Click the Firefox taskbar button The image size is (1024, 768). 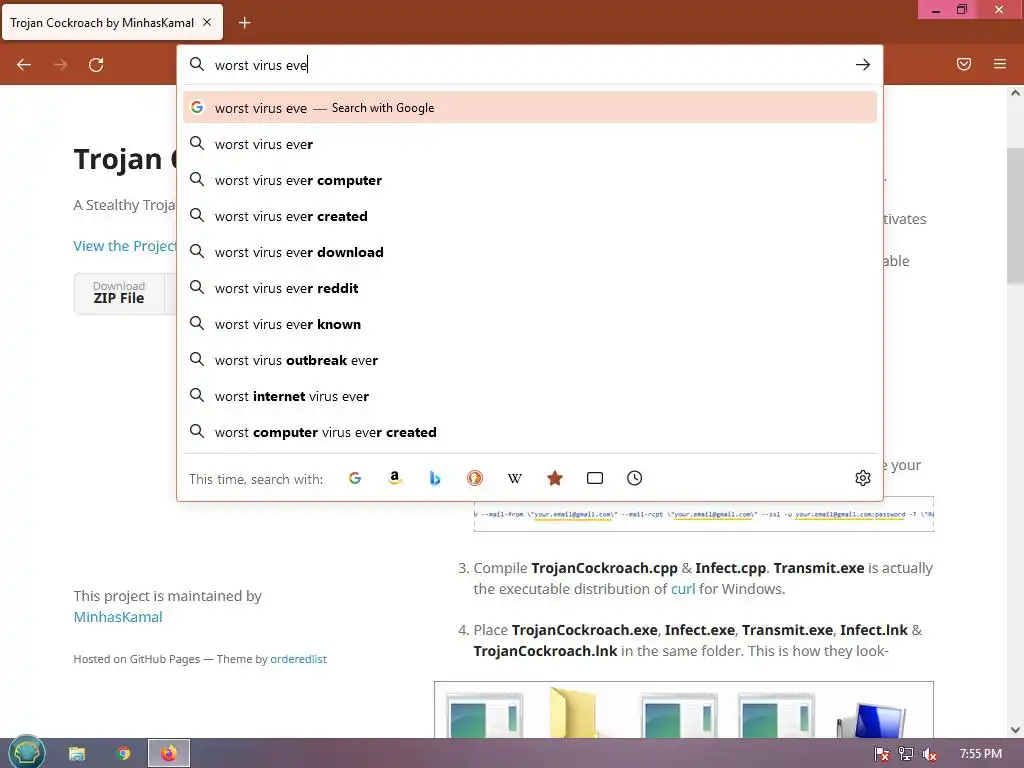pos(169,754)
